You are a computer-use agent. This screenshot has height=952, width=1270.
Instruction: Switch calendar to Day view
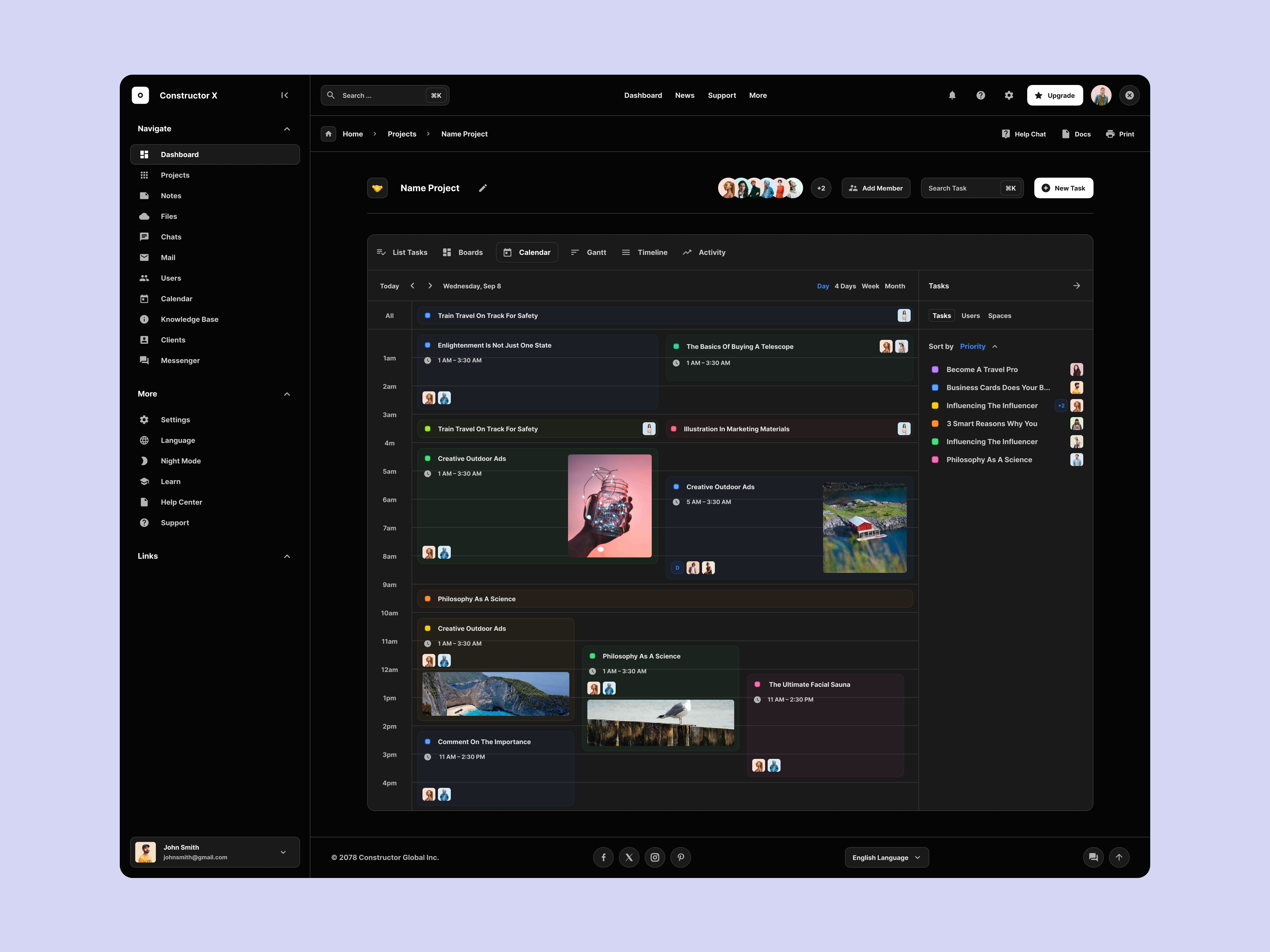coord(823,286)
